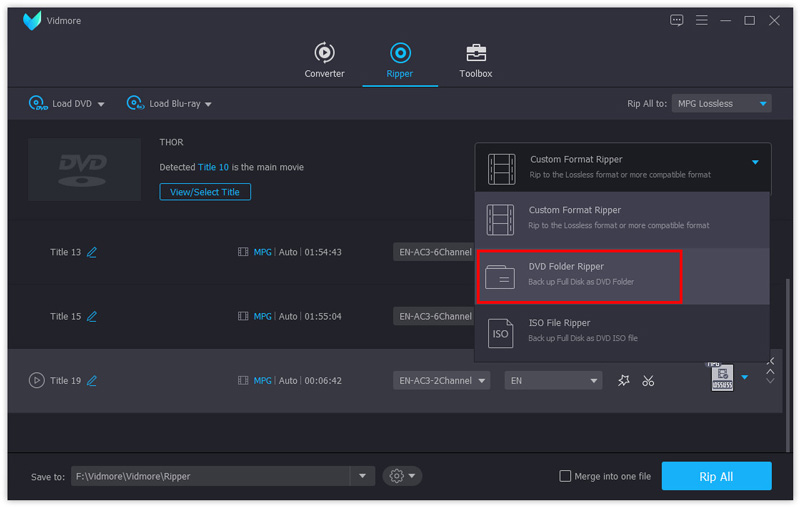Screen dimensions: 800x507
Task: Choose ISO File Ripper from the list
Action: [x=578, y=330]
